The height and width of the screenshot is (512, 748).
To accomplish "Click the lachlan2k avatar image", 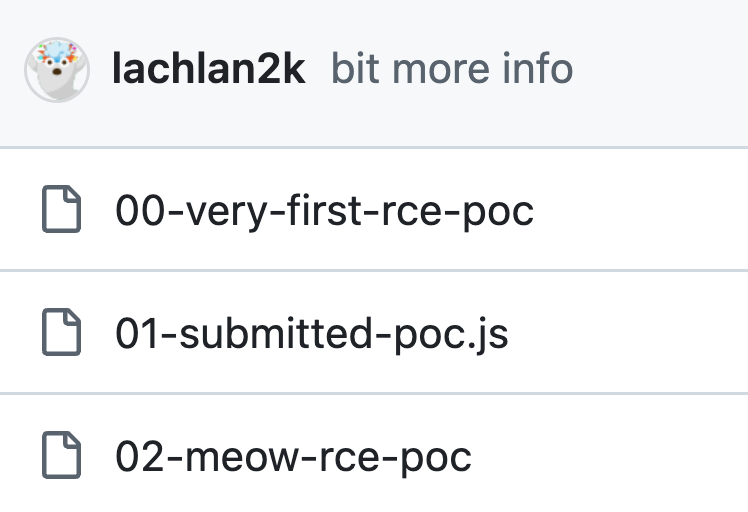I will [58, 70].
